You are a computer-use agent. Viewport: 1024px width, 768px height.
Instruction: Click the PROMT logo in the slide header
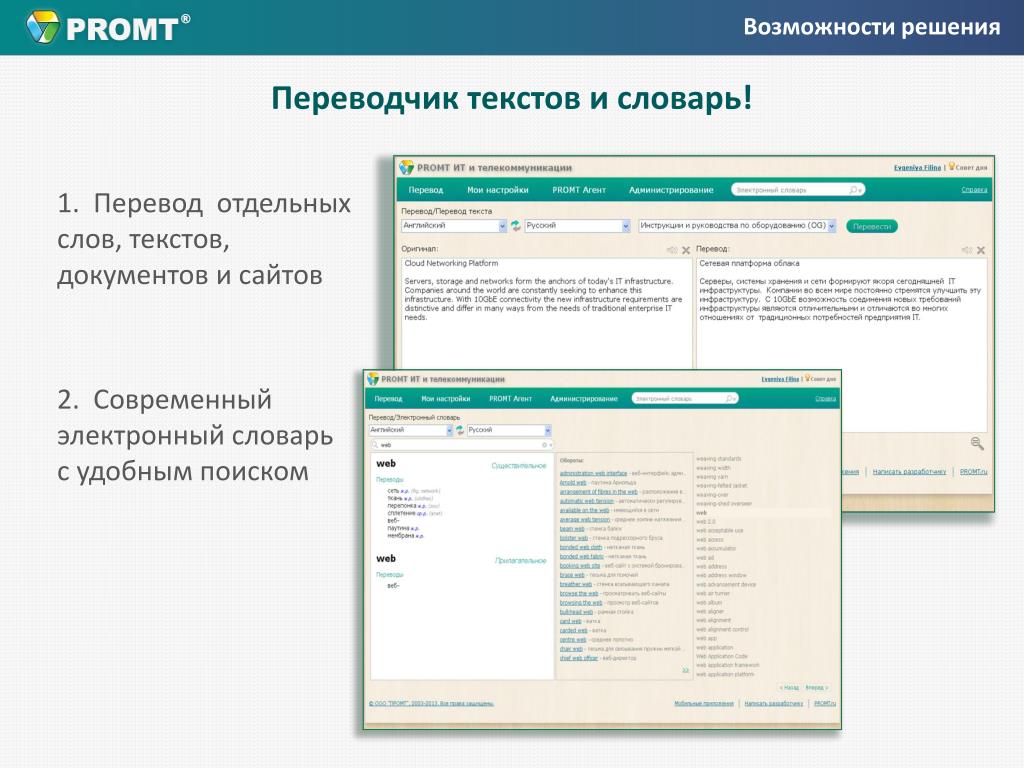[x=108, y=27]
